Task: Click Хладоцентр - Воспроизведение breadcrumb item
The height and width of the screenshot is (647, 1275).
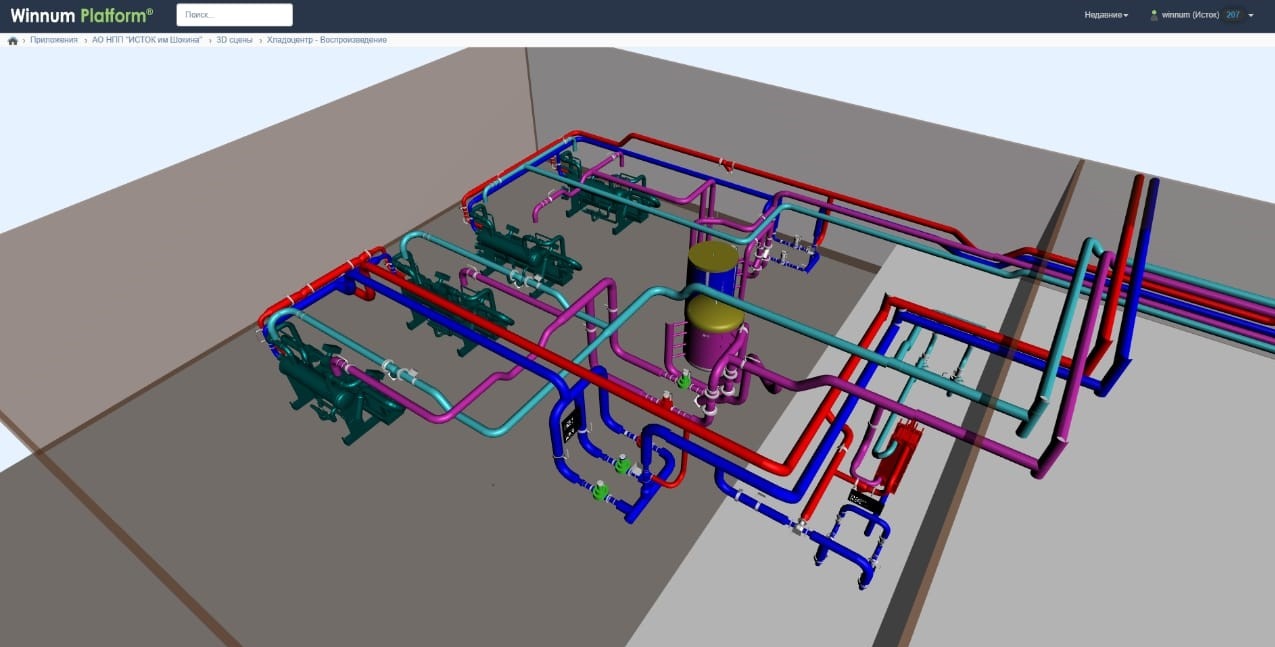Action: click(x=327, y=40)
